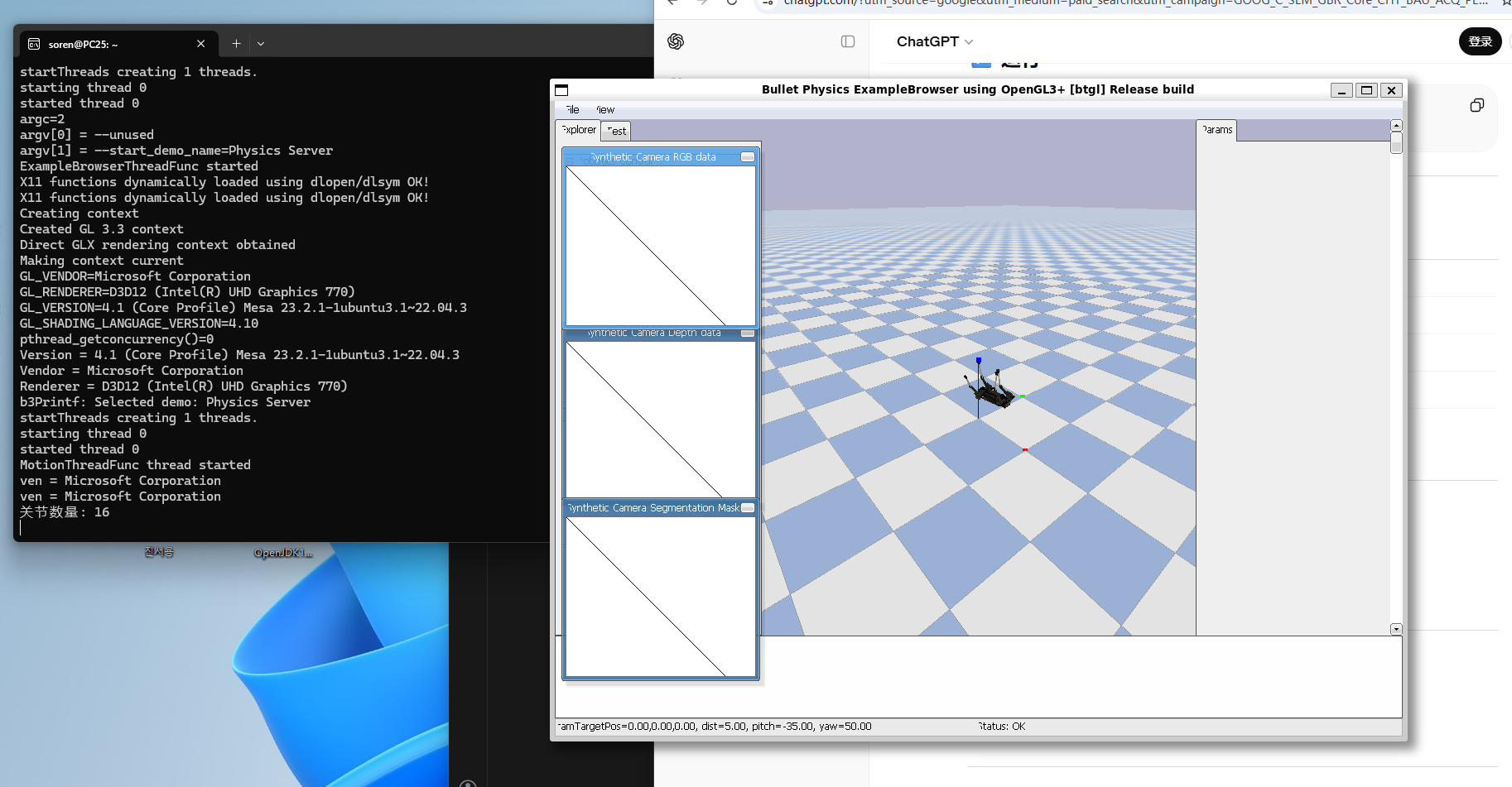Minimize the Bullet Physics ExampleBrowser window
Screen dimensions: 1512x787
(x=1341, y=90)
